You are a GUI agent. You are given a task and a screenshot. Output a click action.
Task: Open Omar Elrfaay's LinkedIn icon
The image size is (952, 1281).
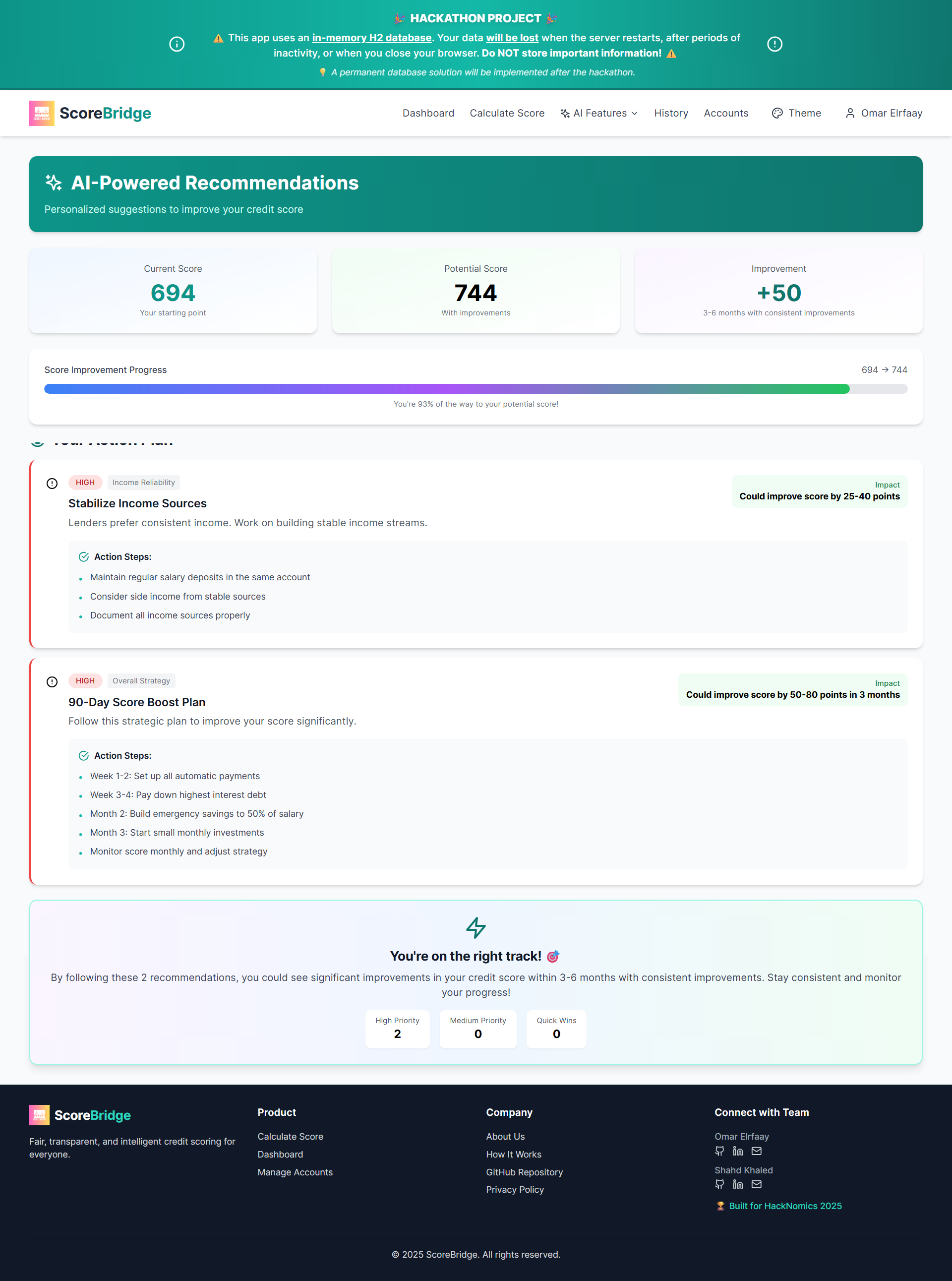pos(738,1151)
